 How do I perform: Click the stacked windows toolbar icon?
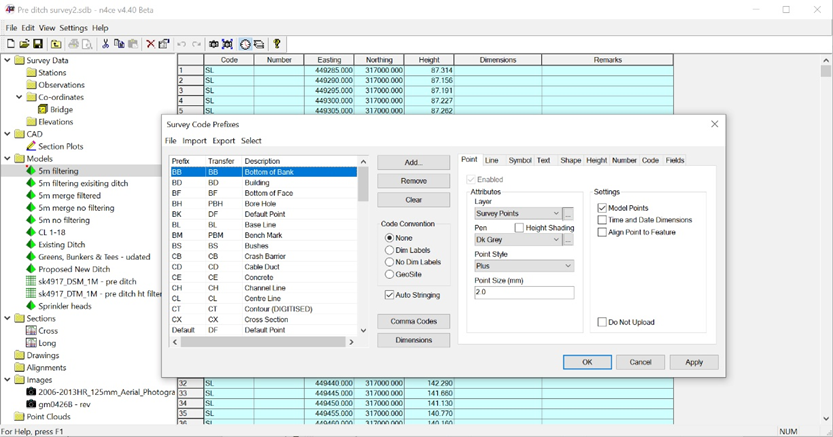point(259,44)
